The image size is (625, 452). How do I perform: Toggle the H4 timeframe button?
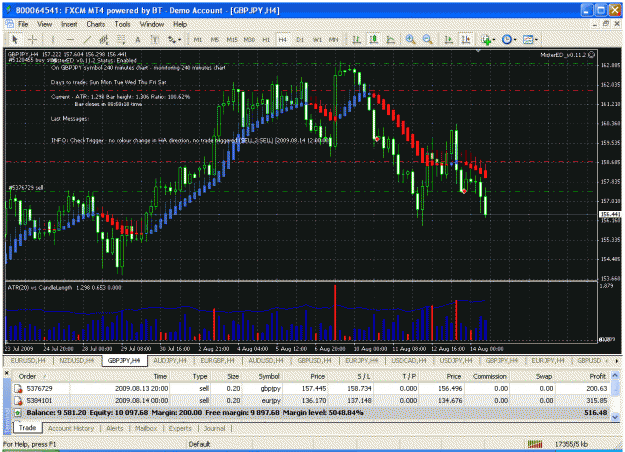coord(283,39)
